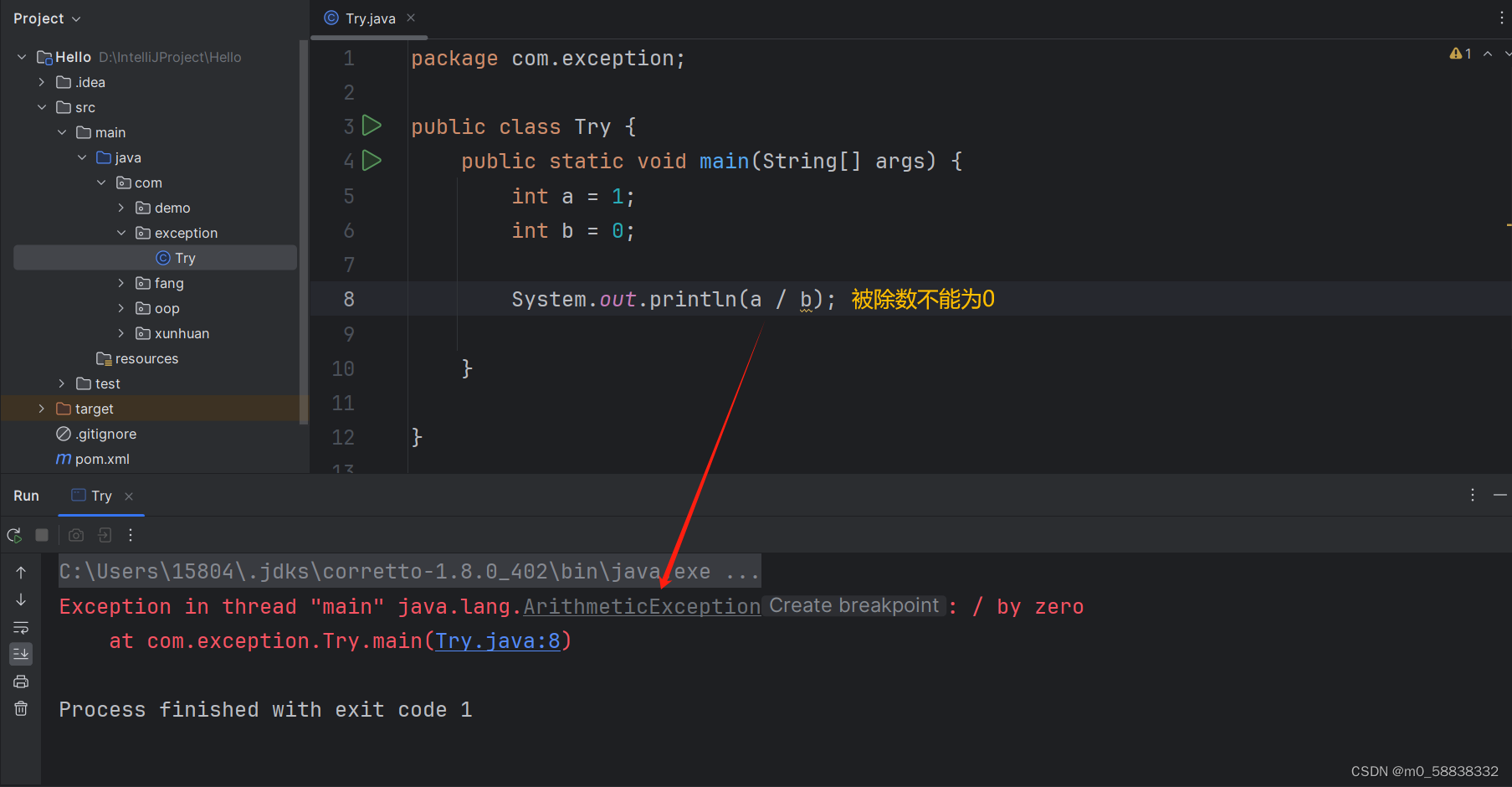Screen dimensions: 1512x787
Task: Run the main method from line 4 gutter
Action: [372, 161]
